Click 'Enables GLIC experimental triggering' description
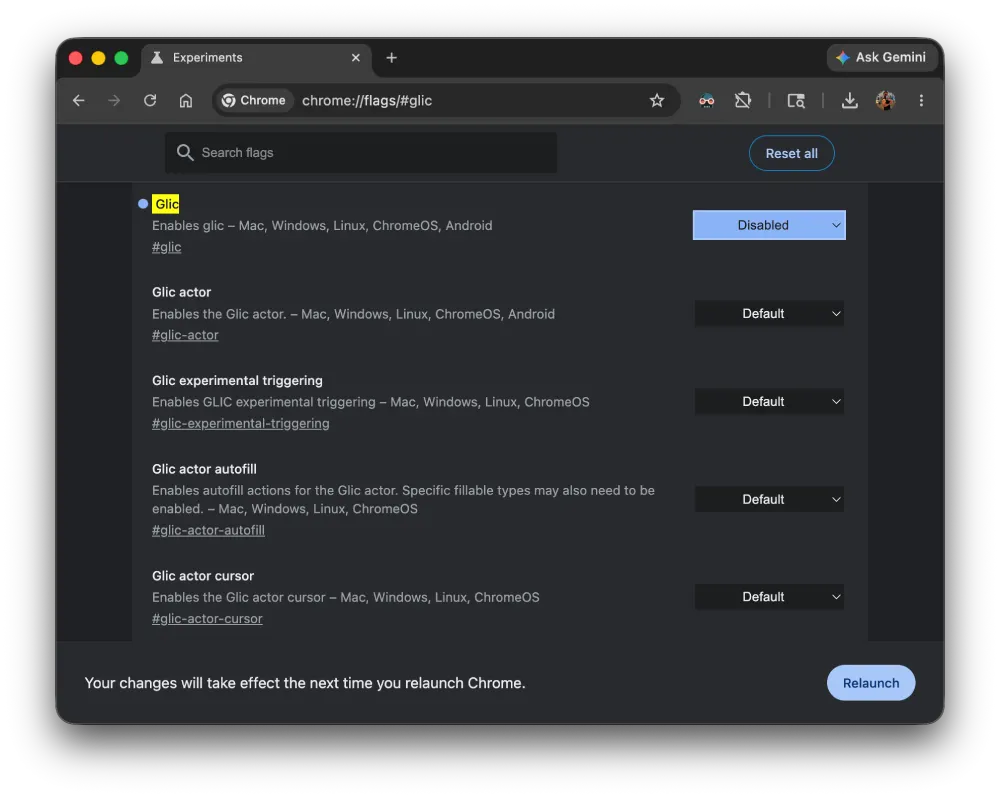This screenshot has height=798, width=1000. (x=371, y=403)
